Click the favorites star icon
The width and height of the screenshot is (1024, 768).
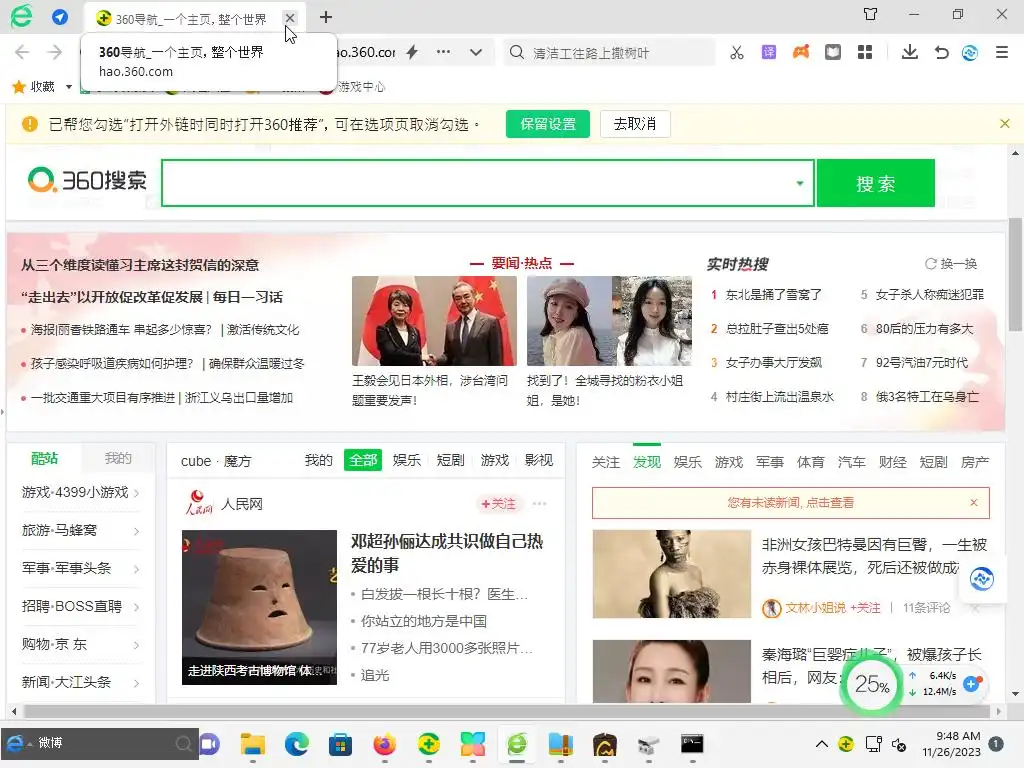point(19,86)
